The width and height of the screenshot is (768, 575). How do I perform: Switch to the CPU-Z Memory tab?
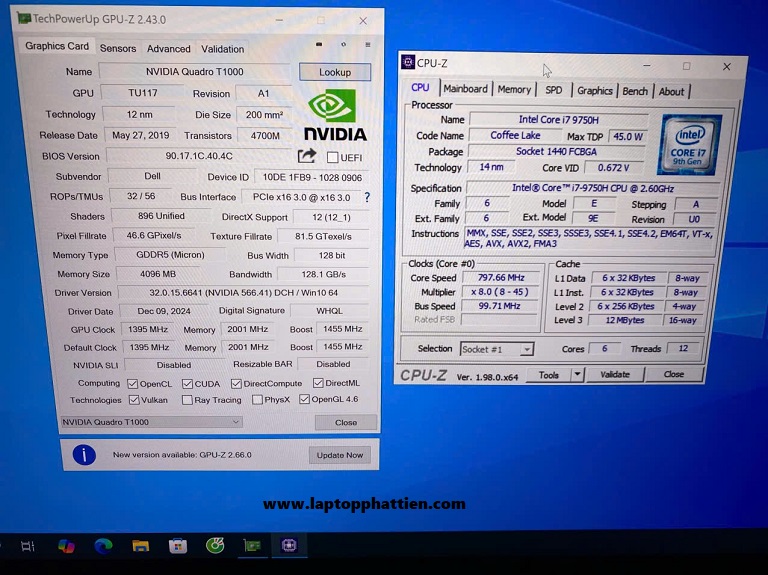[x=514, y=90]
